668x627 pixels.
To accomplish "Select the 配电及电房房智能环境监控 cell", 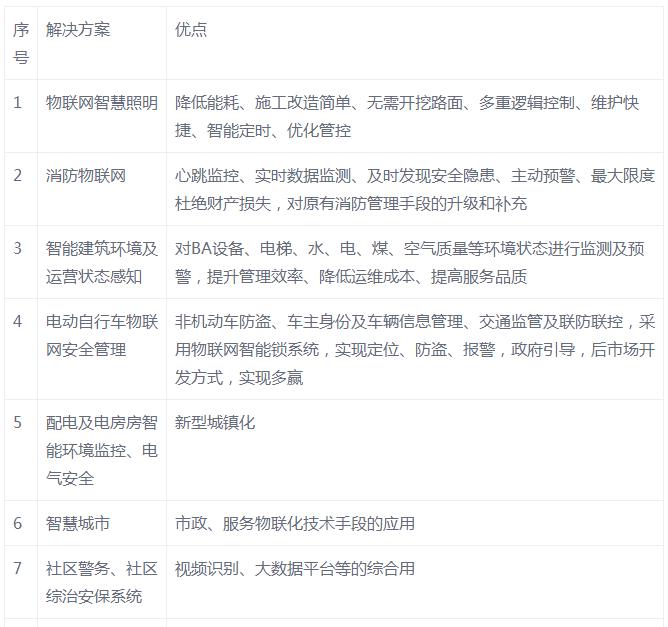I will click(102, 450).
